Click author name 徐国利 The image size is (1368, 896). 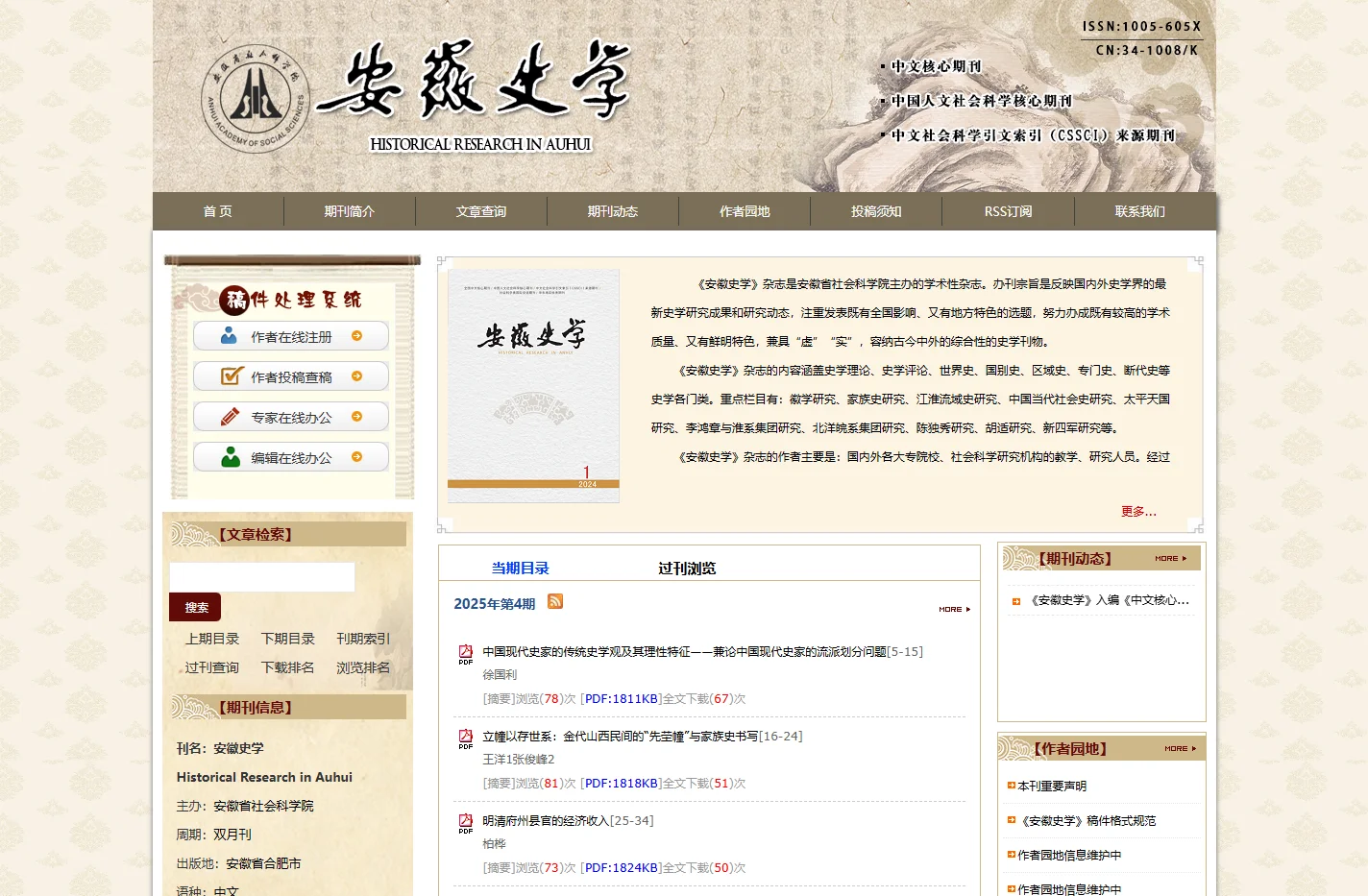click(x=500, y=674)
